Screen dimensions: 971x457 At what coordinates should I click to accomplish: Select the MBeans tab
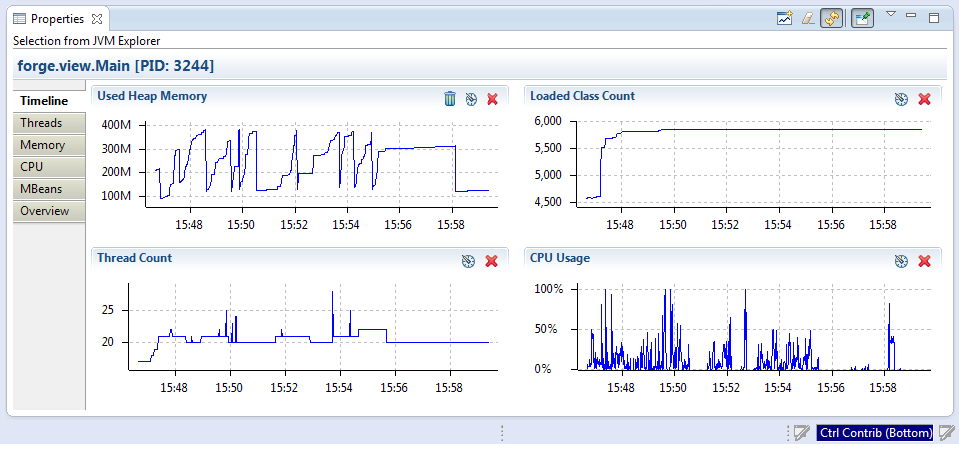[x=41, y=189]
